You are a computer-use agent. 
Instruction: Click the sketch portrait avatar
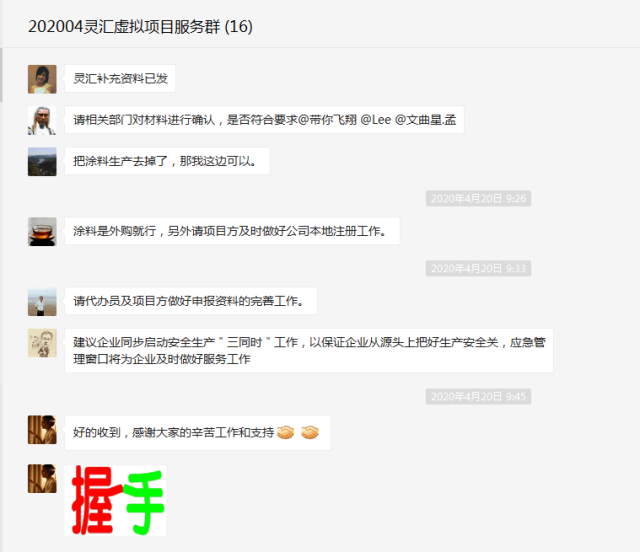coord(42,343)
